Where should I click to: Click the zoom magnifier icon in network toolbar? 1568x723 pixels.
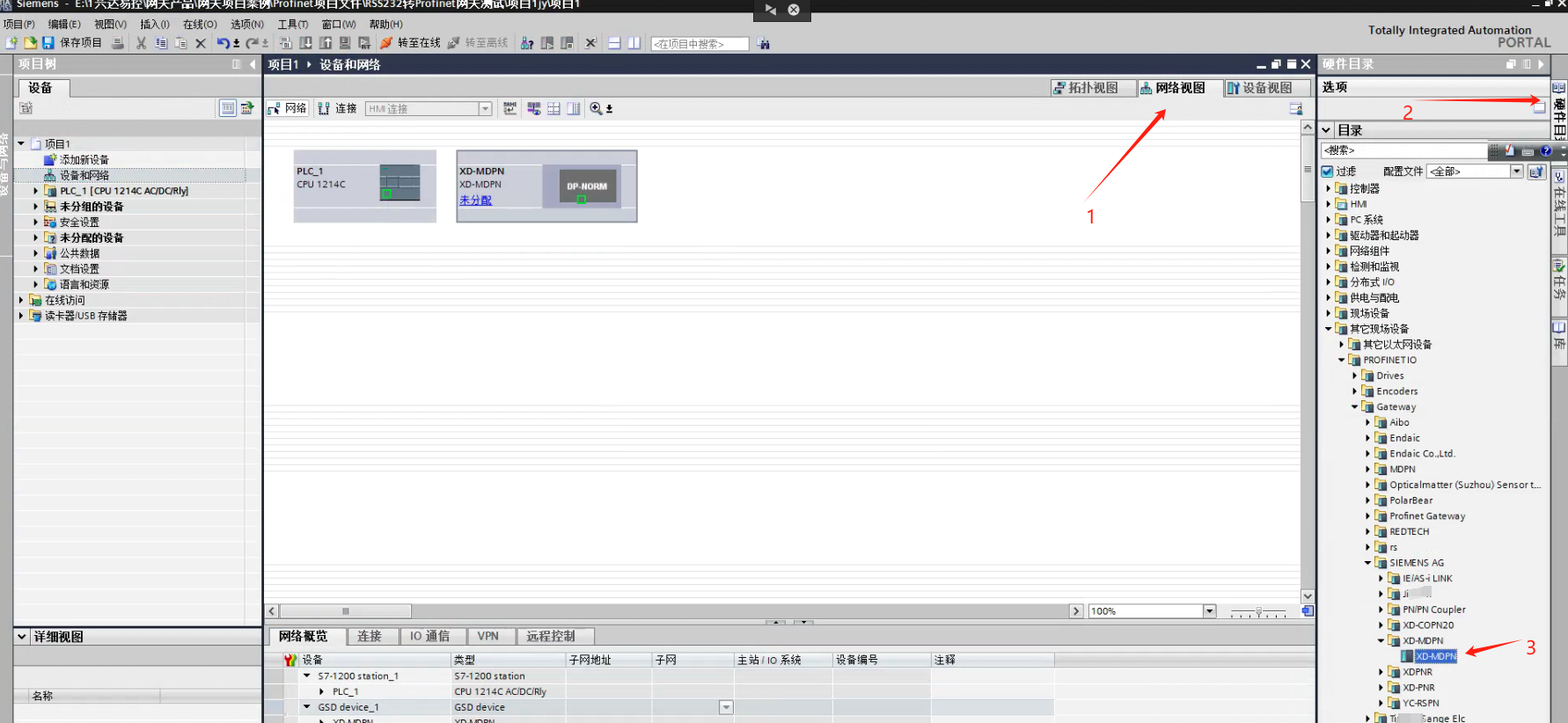pyautogui.click(x=597, y=108)
